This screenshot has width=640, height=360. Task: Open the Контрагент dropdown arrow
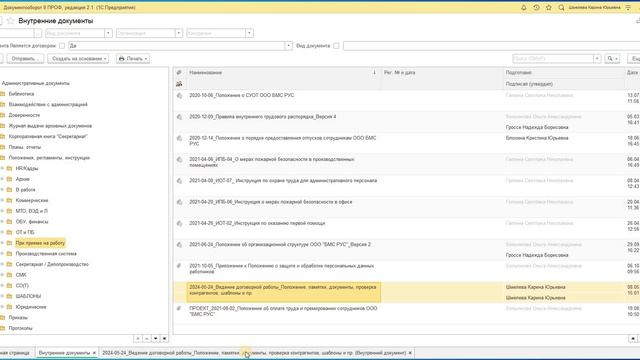pyautogui.click(x=249, y=33)
